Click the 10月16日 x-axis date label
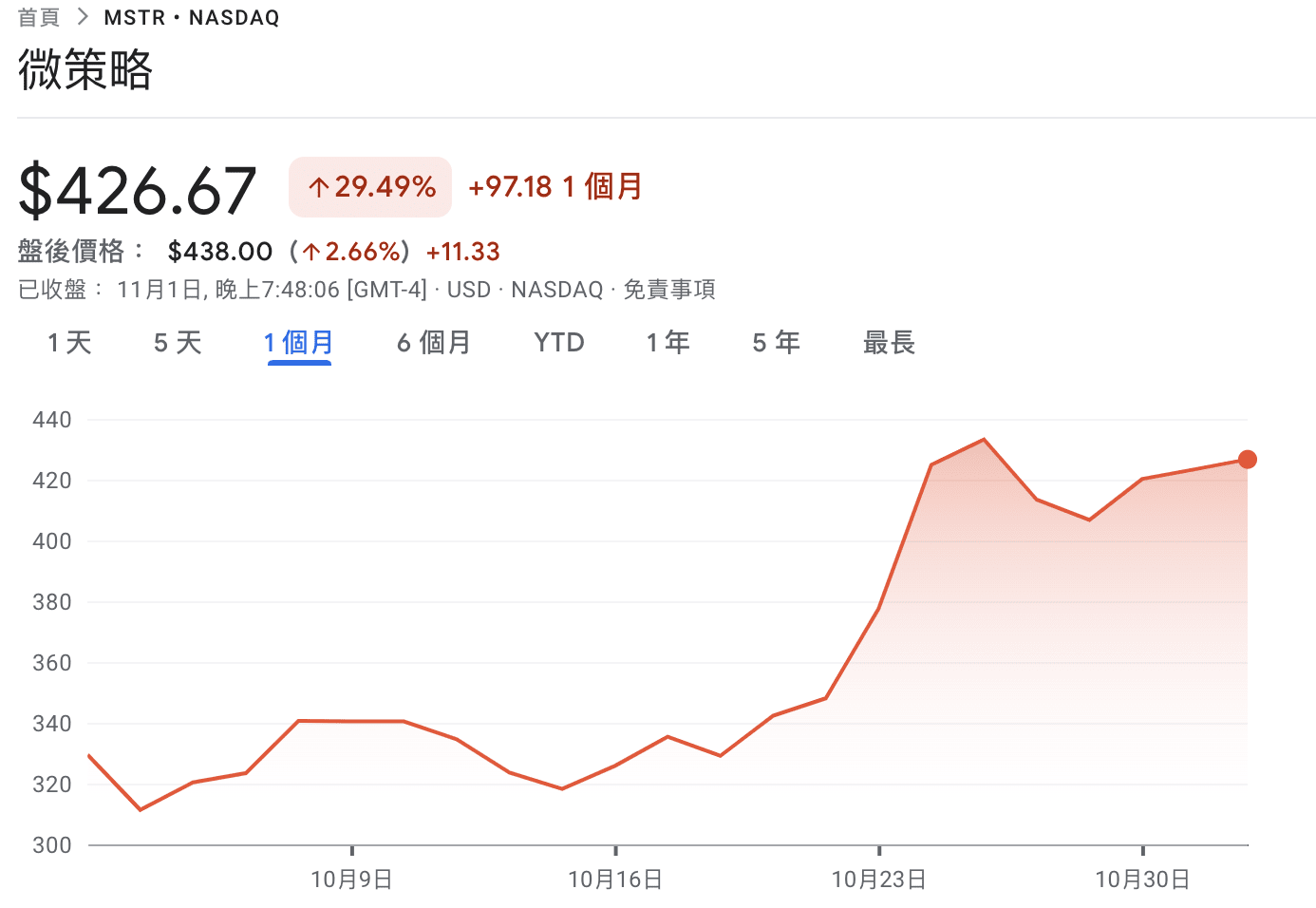The height and width of the screenshot is (908, 1316). coord(615,880)
